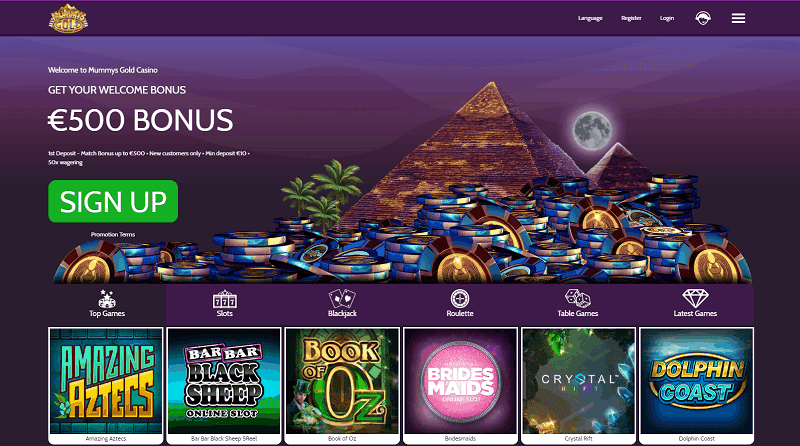Select the Blackjack cards icon
The height and width of the screenshot is (446, 800).
point(342,299)
